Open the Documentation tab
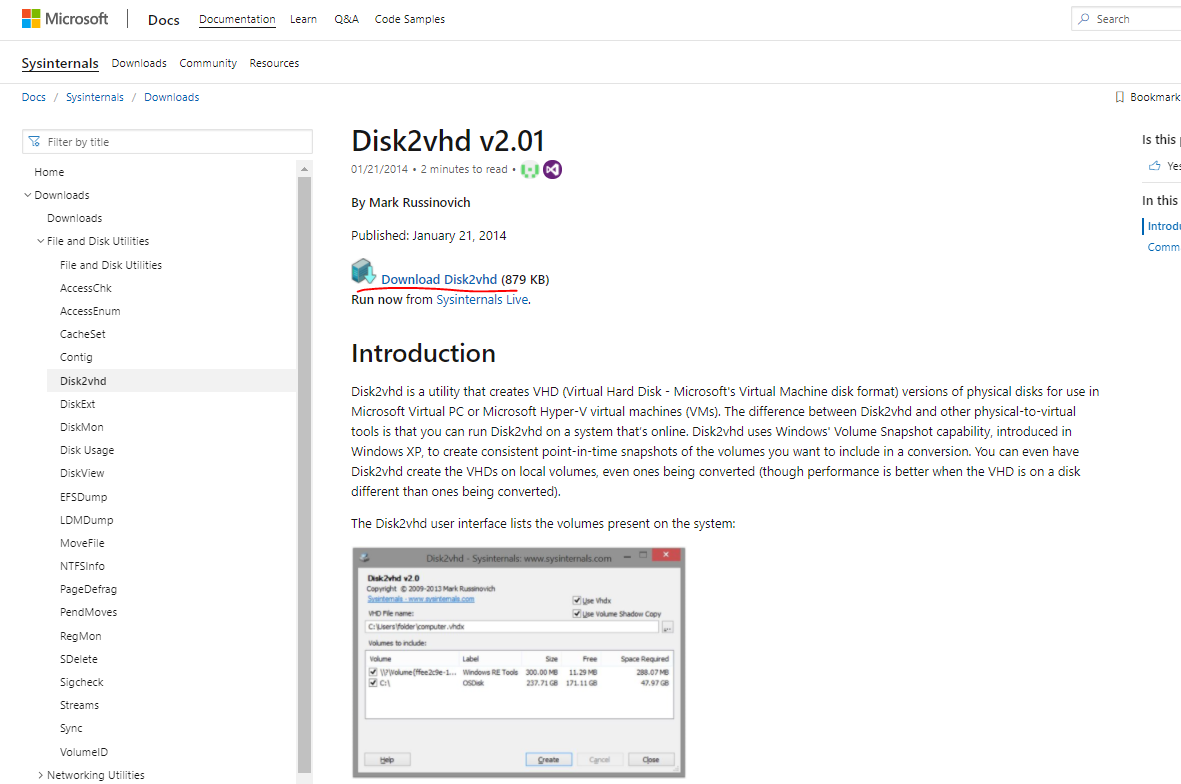This screenshot has width=1181, height=784. tap(237, 19)
